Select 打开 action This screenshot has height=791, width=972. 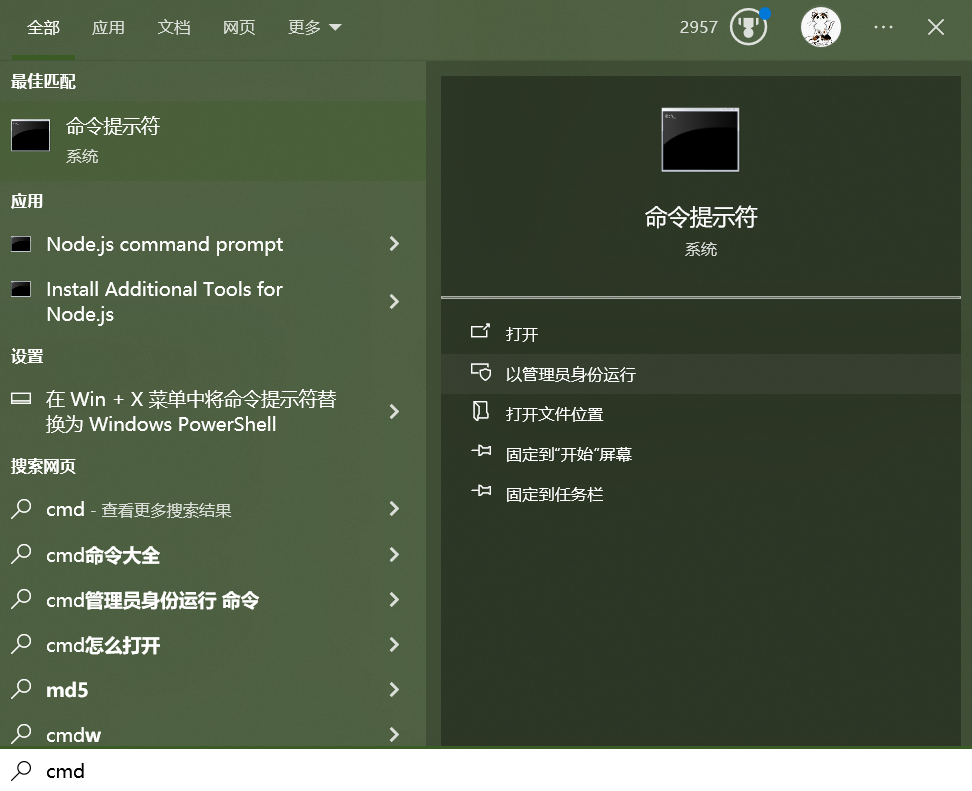pyautogui.click(x=700, y=334)
